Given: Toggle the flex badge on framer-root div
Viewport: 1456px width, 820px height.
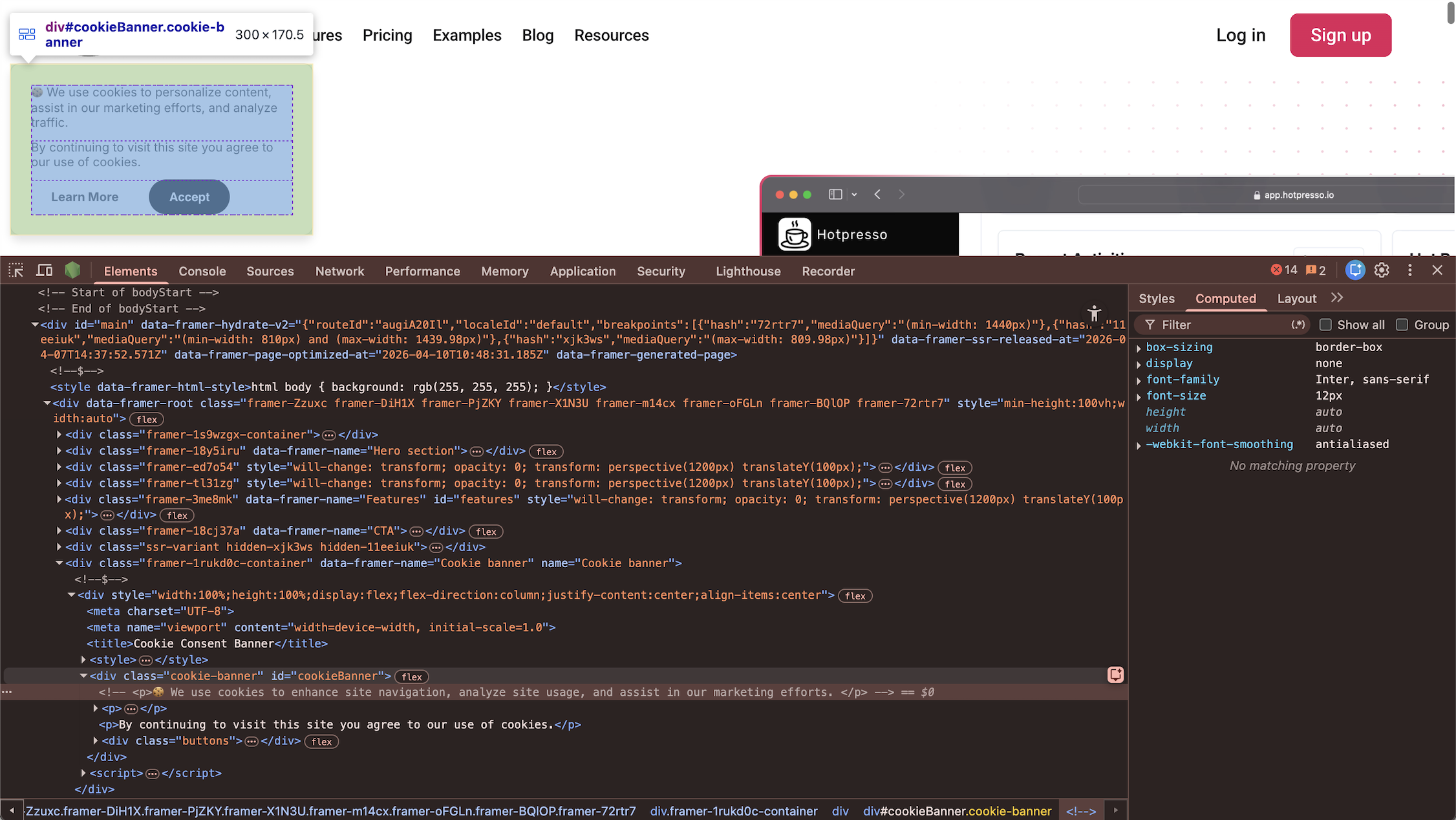Looking at the screenshot, I should coord(146,419).
